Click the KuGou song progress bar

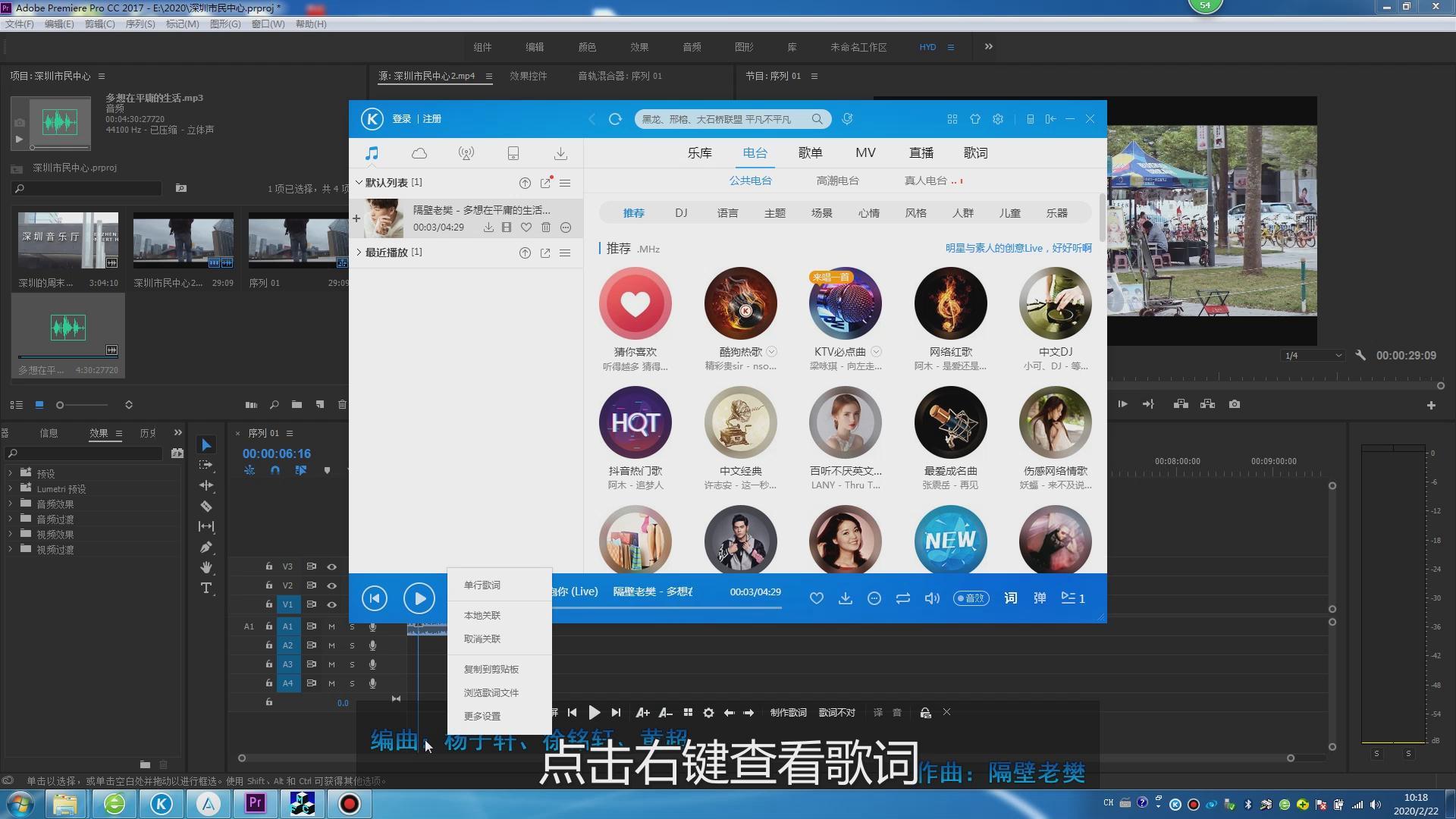click(667, 607)
